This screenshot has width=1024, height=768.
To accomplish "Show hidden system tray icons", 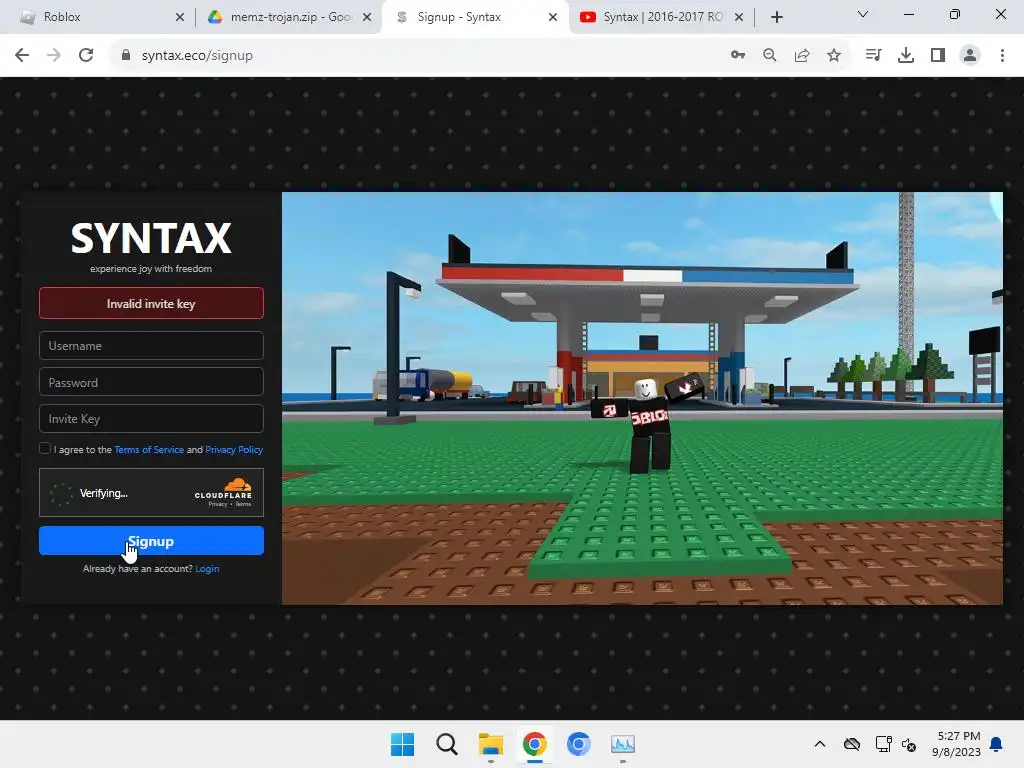I will [820, 744].
